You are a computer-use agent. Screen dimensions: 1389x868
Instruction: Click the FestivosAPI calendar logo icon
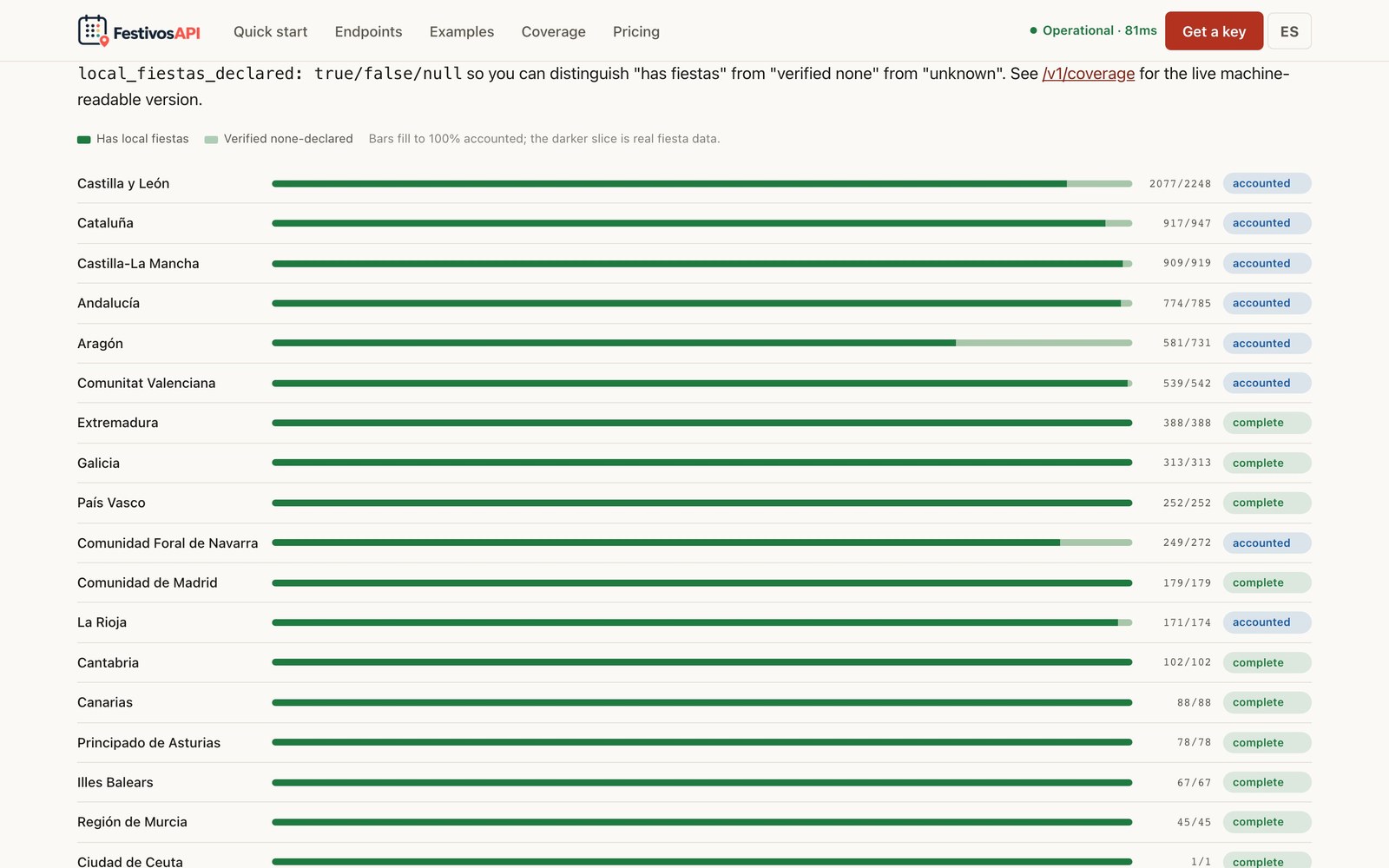[93, 30]
